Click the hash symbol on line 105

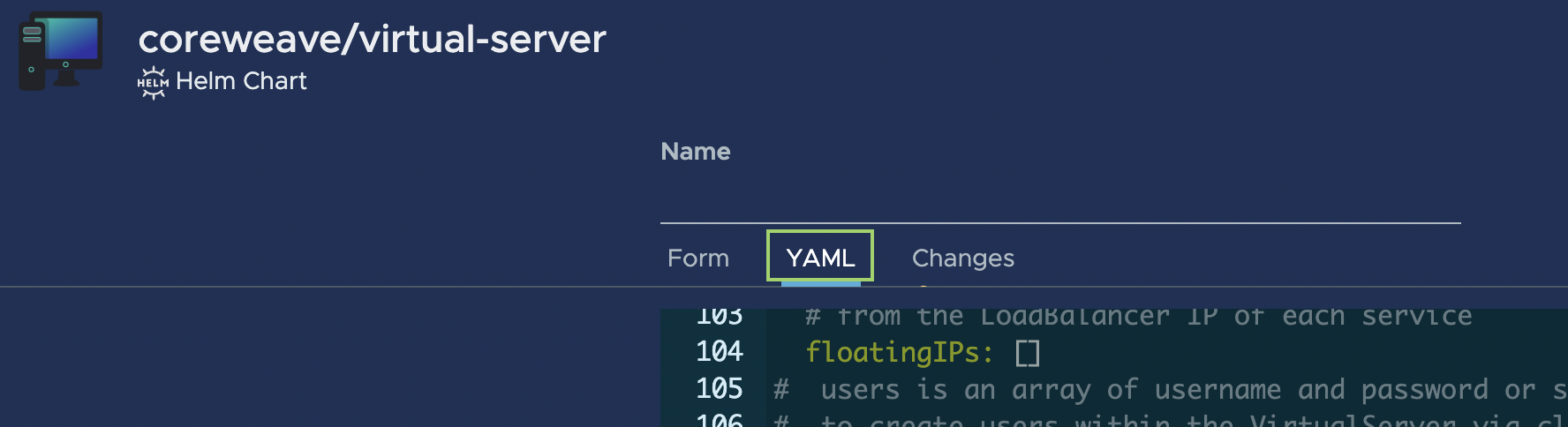[x=781, y=390]
